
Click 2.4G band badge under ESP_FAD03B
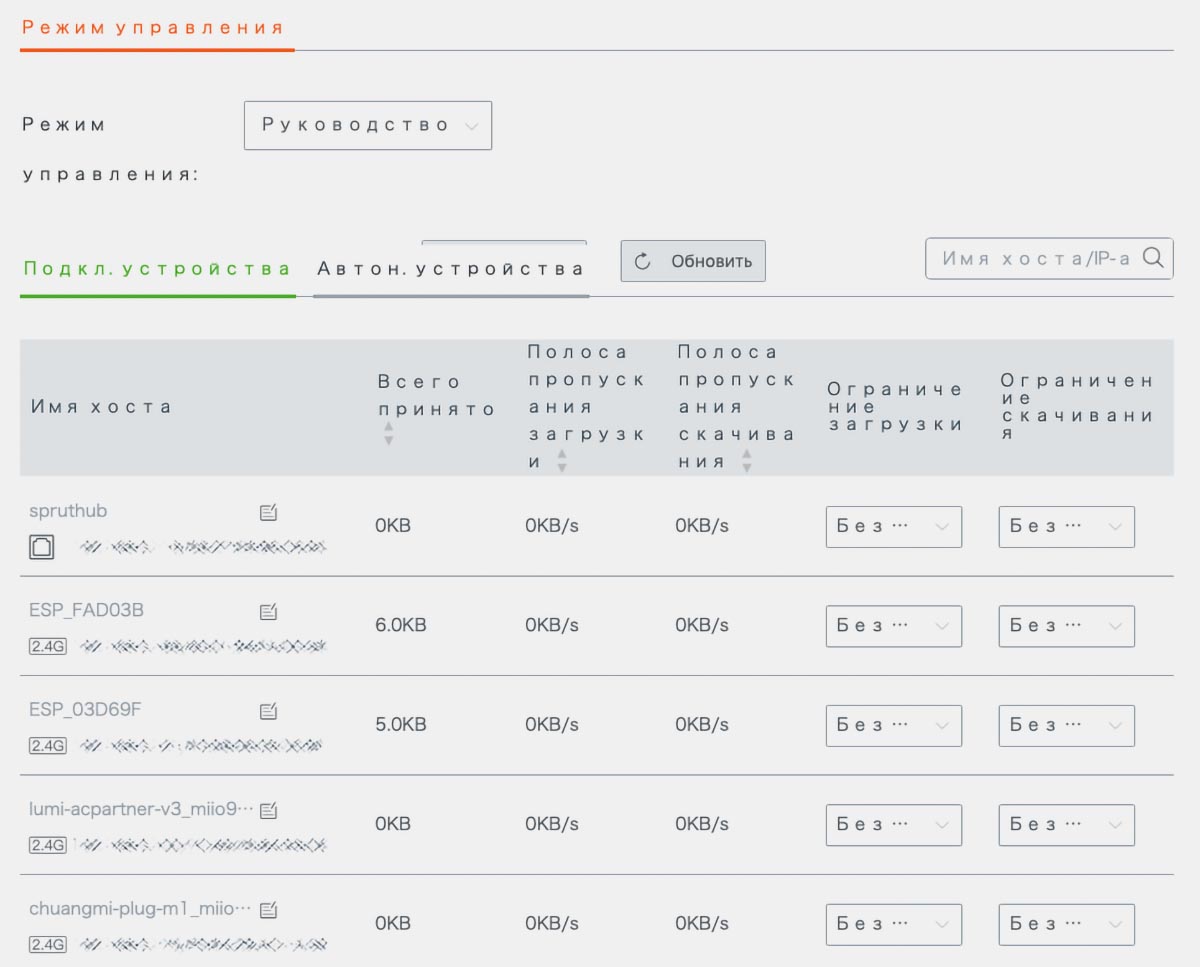point(47,646)
